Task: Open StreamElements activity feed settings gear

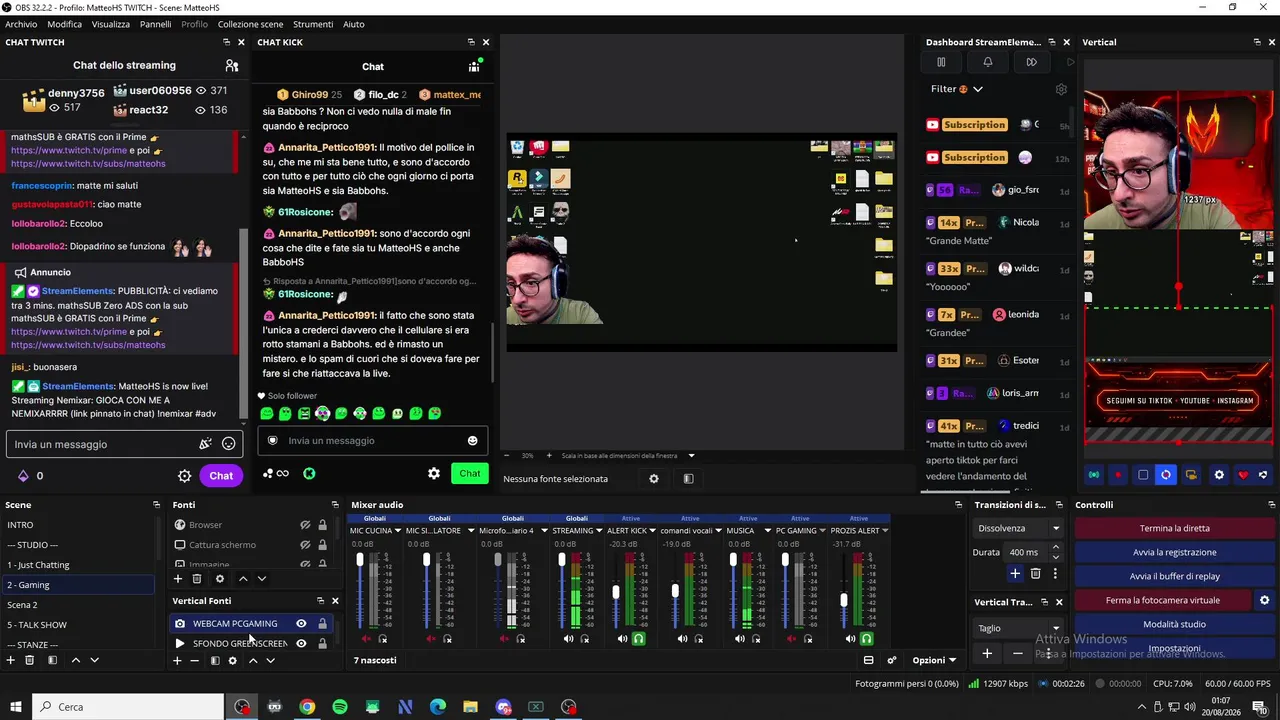Action: pyautogui.click(x=1061, y=89)
